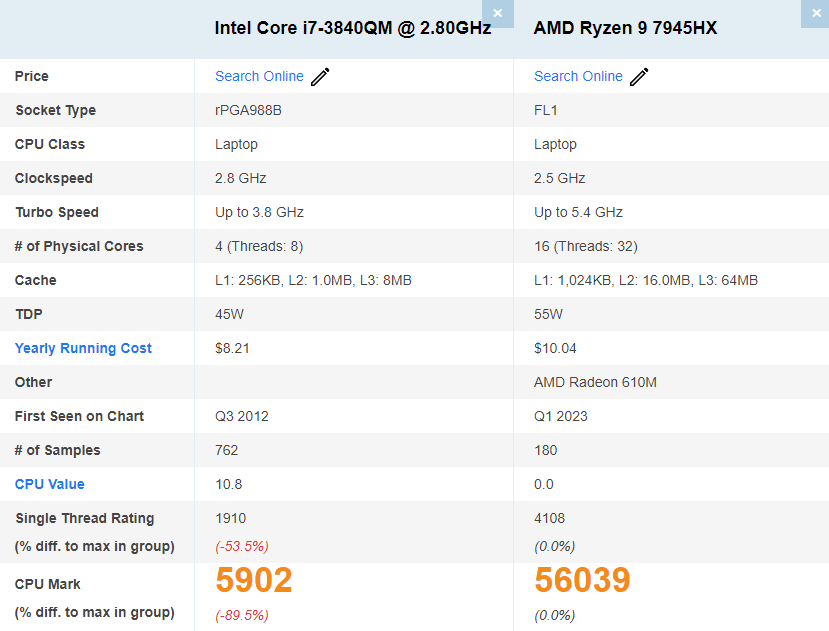The height and width of the screenshot is (631, 829).
Task: Open Search Online link for Intel i7-3840QM
Action: tap(259, 76)
